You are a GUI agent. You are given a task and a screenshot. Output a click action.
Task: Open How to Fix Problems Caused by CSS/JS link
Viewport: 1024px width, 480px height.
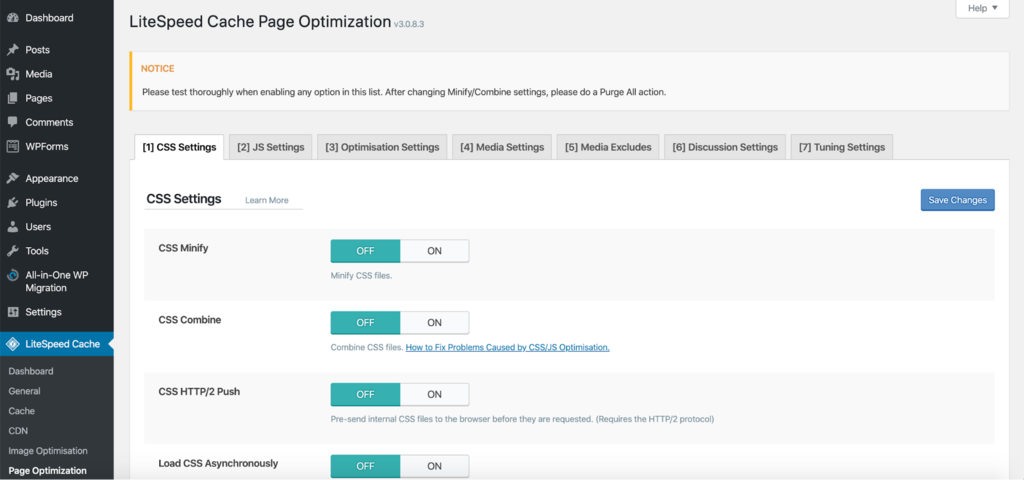(x=507, y=347)
